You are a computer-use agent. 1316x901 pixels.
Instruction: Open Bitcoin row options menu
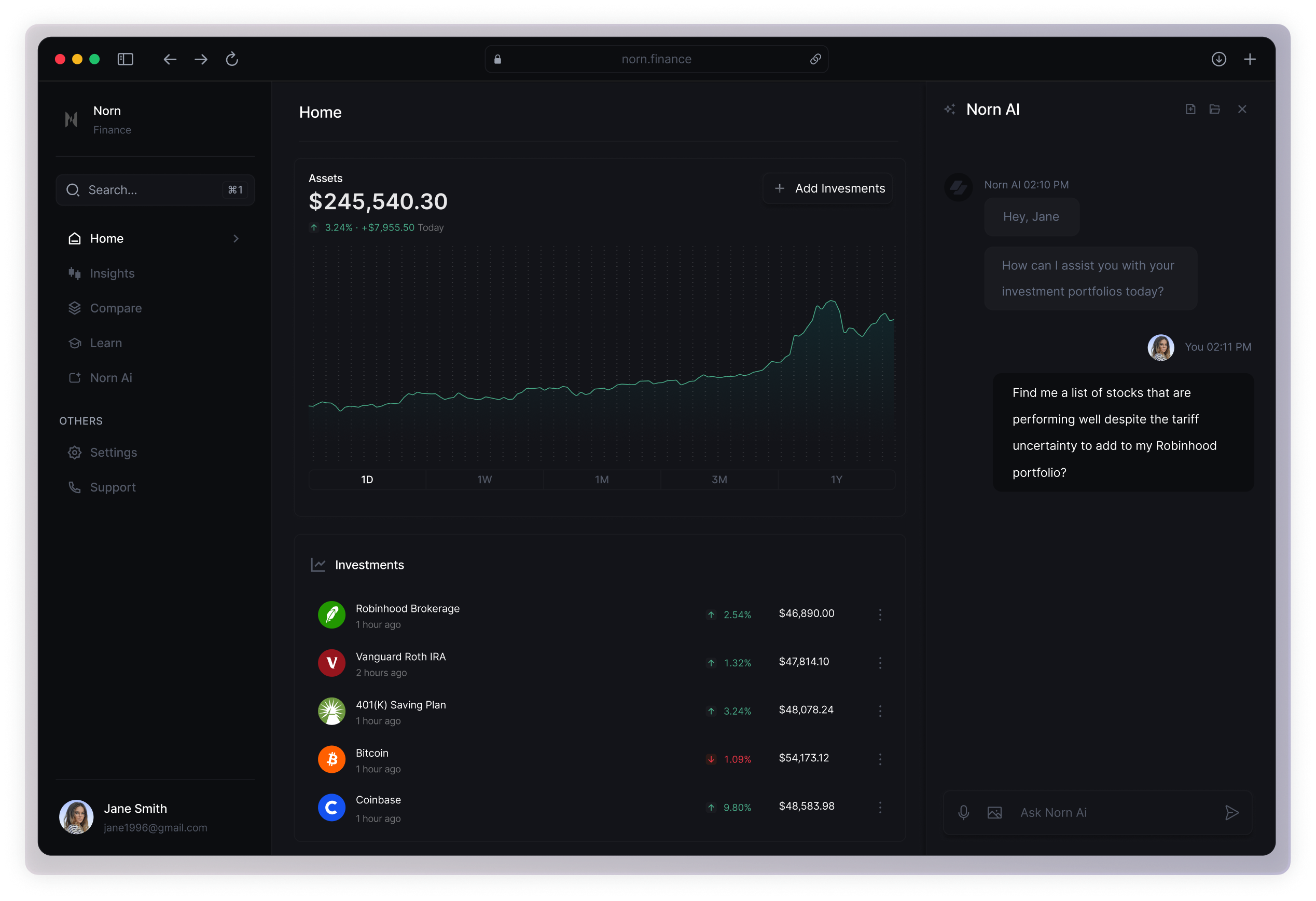(x=880, y=759)
